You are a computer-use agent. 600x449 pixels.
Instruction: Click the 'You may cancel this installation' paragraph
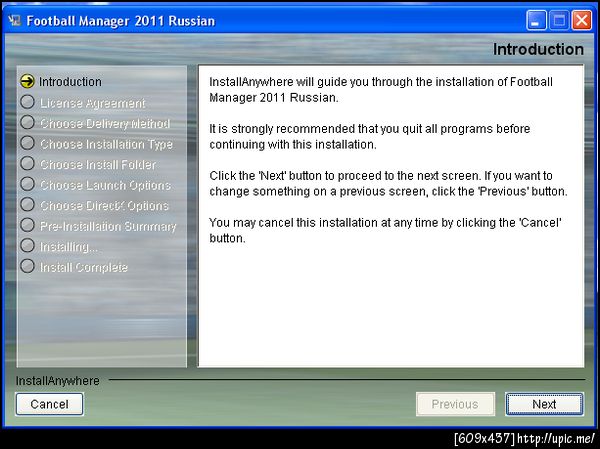pyautogui.click(x=385, y=230)
